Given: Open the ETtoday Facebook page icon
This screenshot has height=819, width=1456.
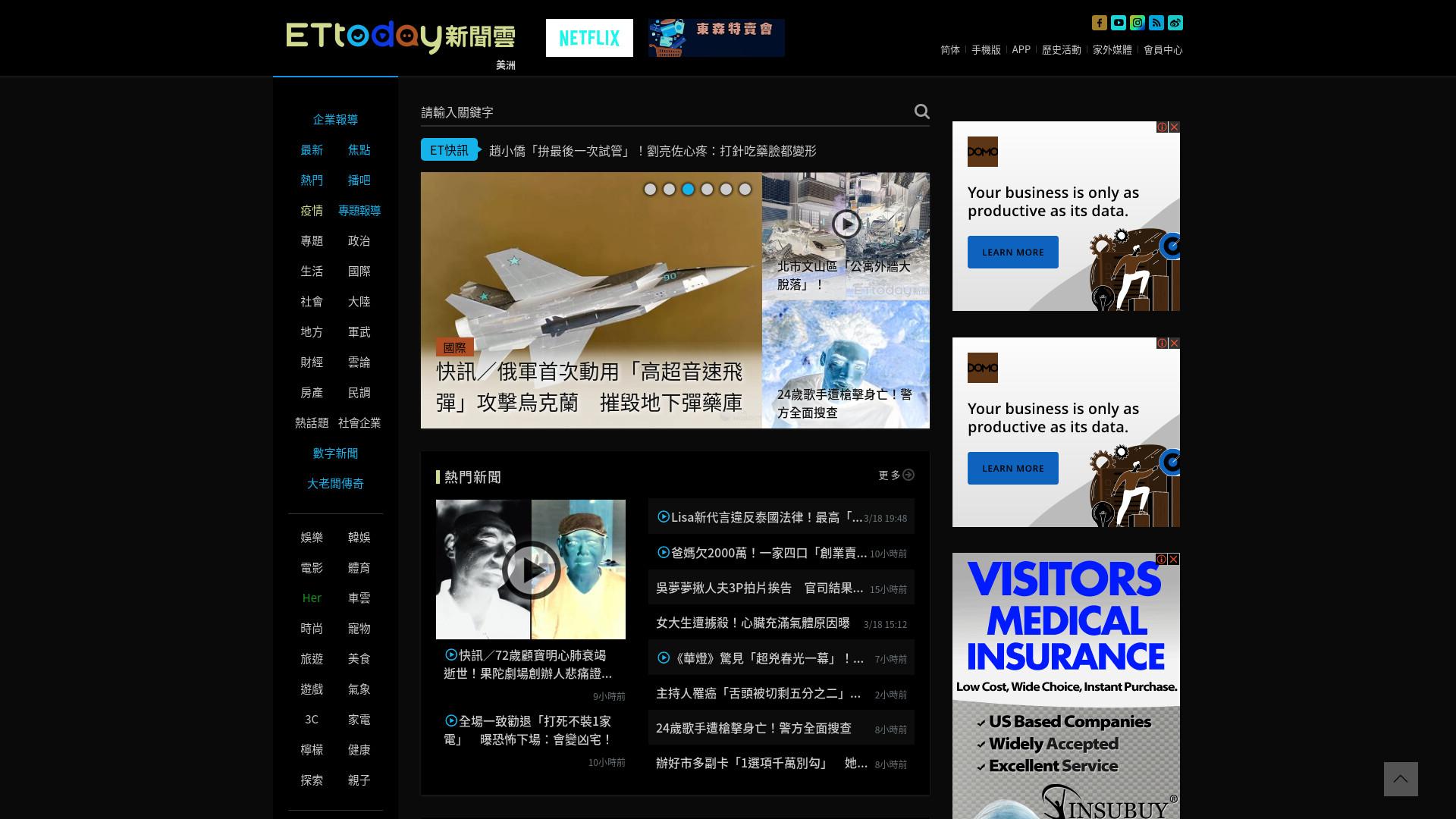Looking at the screenshot, I should pos(1100,23).
